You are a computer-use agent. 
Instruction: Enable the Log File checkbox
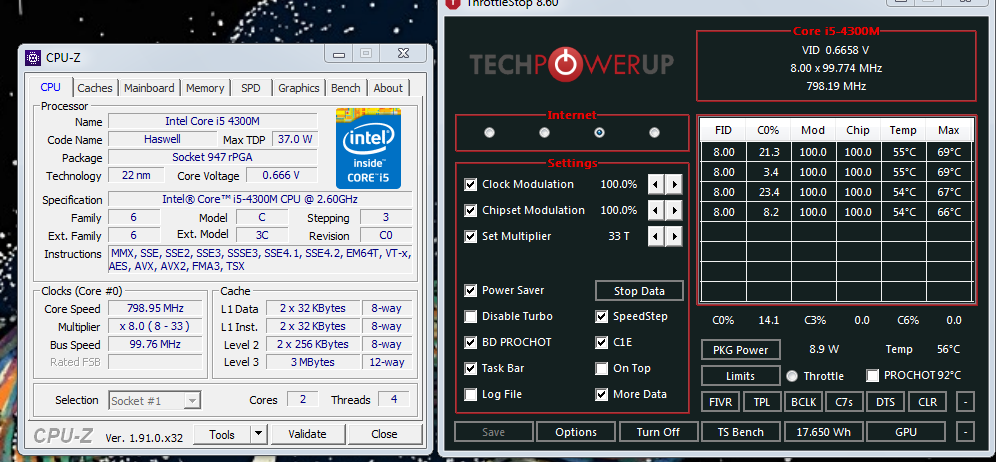pos(471,395)
